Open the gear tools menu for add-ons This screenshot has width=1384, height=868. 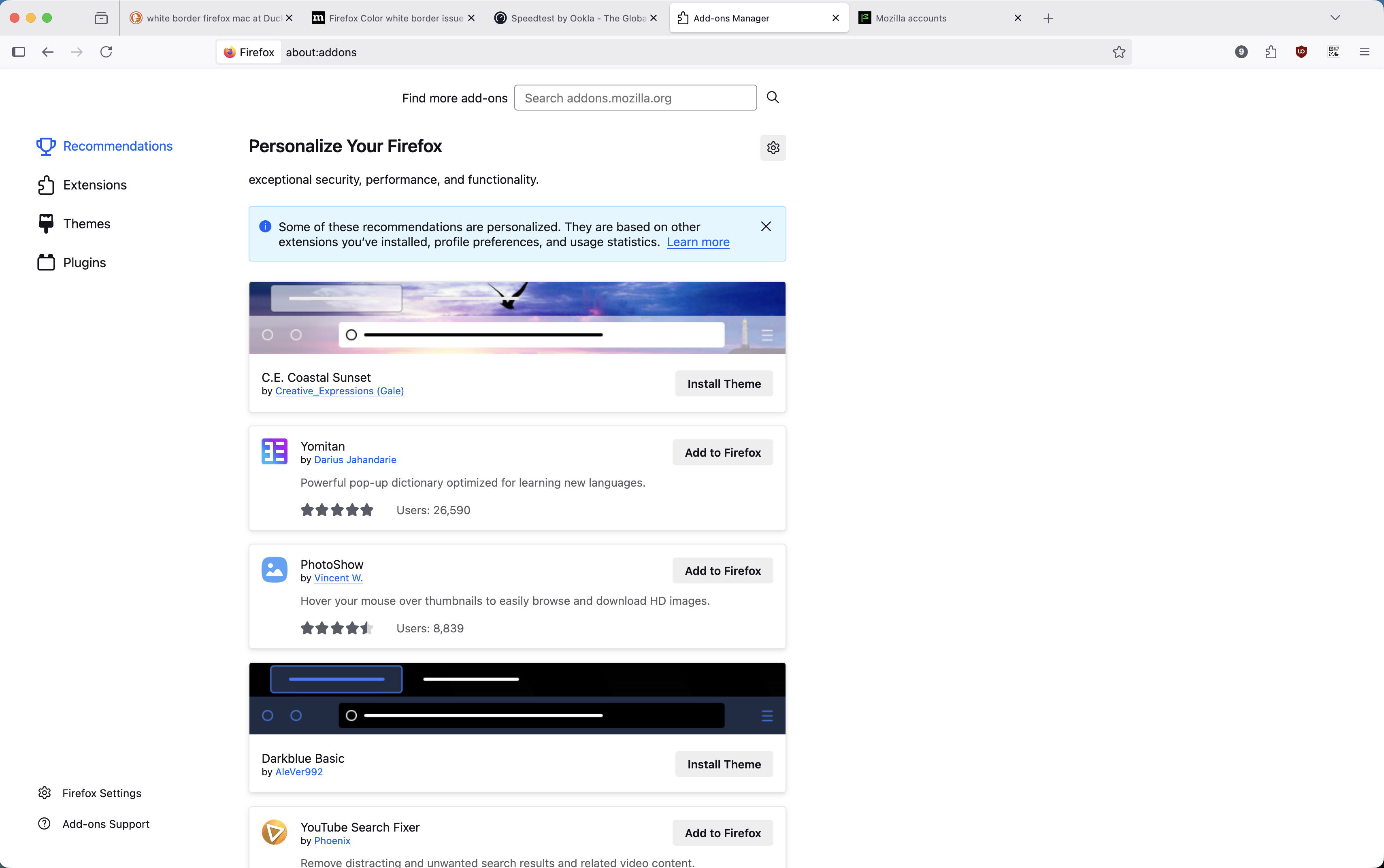tap(773, 148)
